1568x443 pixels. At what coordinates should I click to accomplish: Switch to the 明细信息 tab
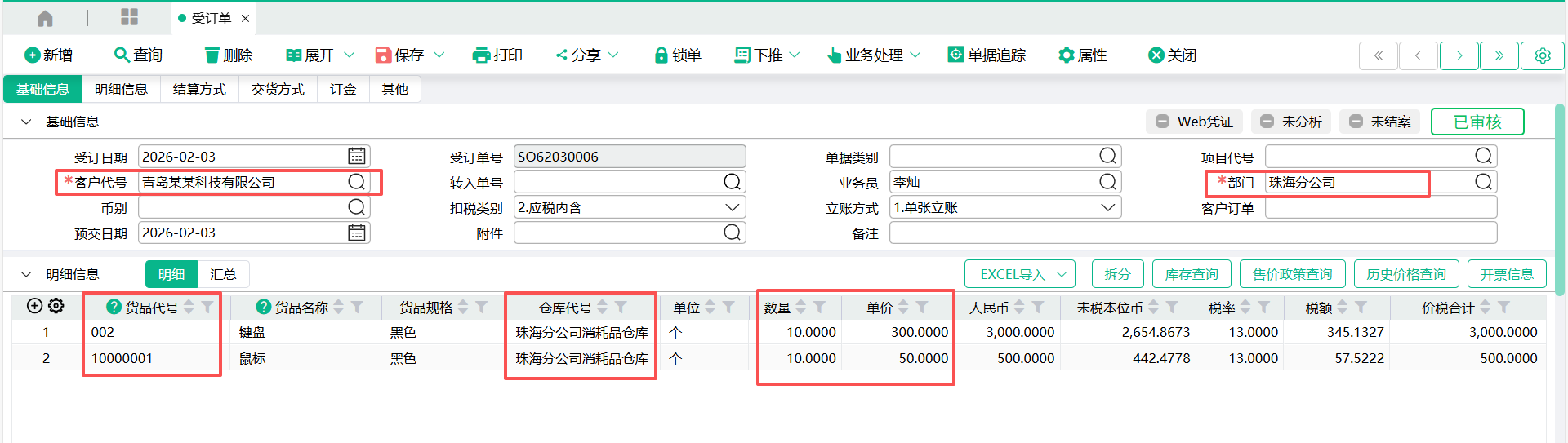click(x=121, y=89)
